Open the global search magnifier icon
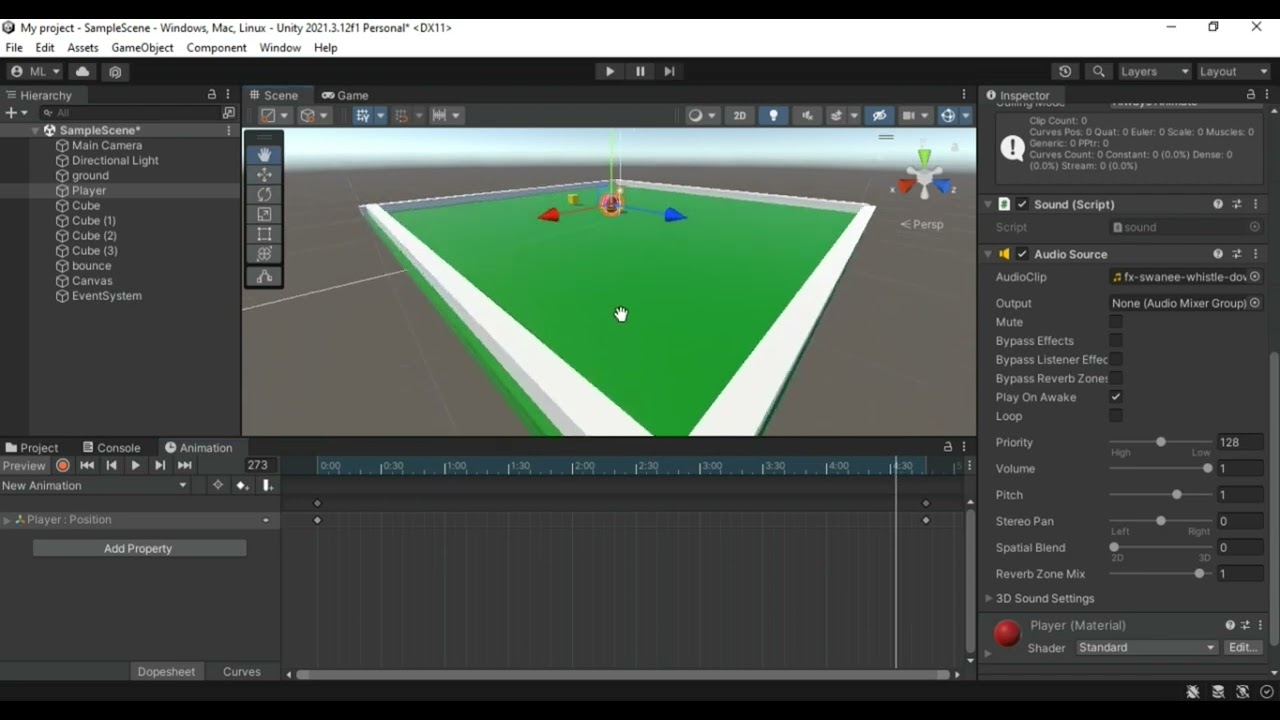1280x720 pixels. 1099,72
